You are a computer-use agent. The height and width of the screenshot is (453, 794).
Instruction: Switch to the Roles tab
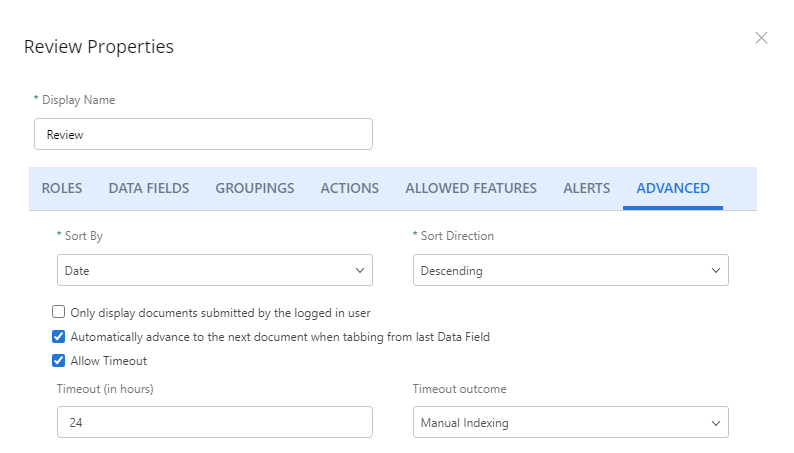pos(62,188)
